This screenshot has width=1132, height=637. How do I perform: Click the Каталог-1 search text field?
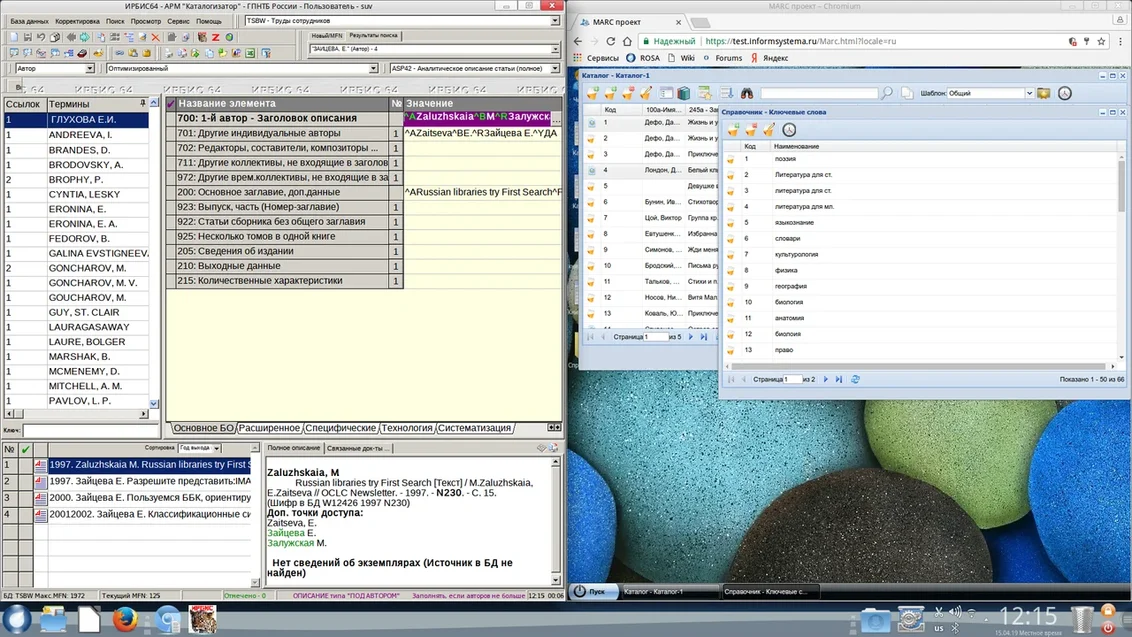point(819,93)
